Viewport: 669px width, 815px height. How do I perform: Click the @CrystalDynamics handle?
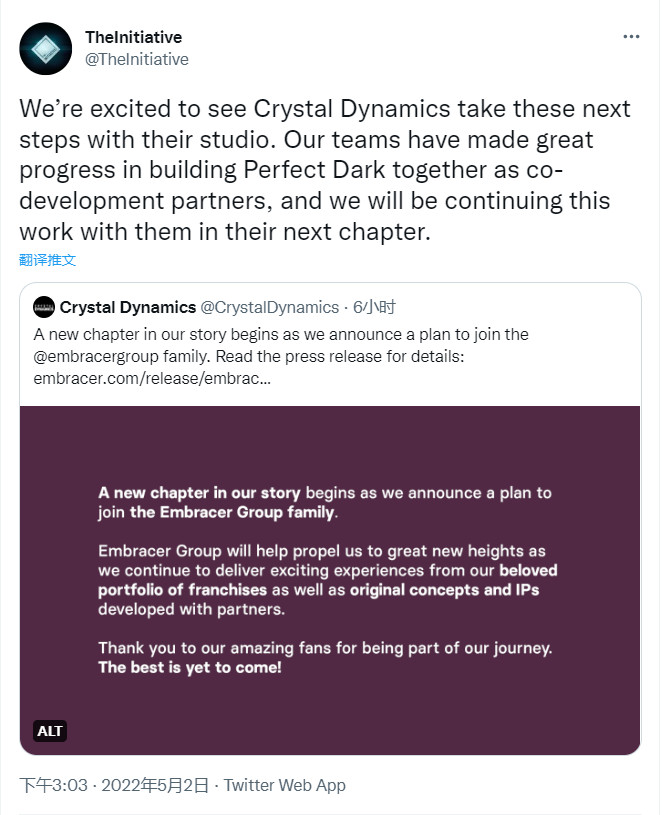[x=269, y=307]
